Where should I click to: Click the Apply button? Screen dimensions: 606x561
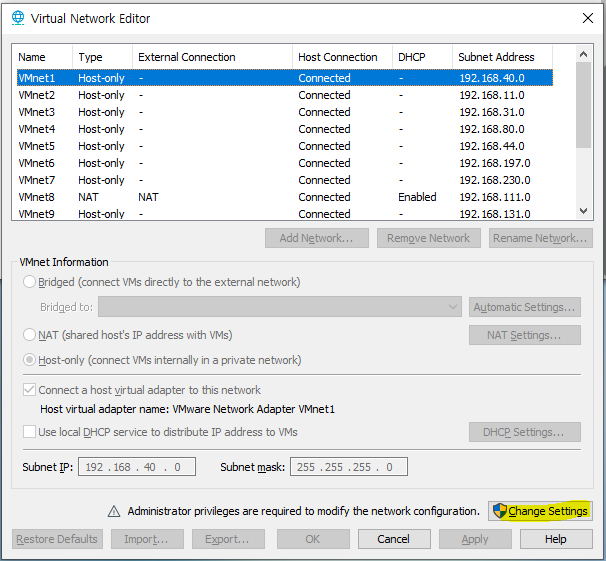click(x=475, y=539)
